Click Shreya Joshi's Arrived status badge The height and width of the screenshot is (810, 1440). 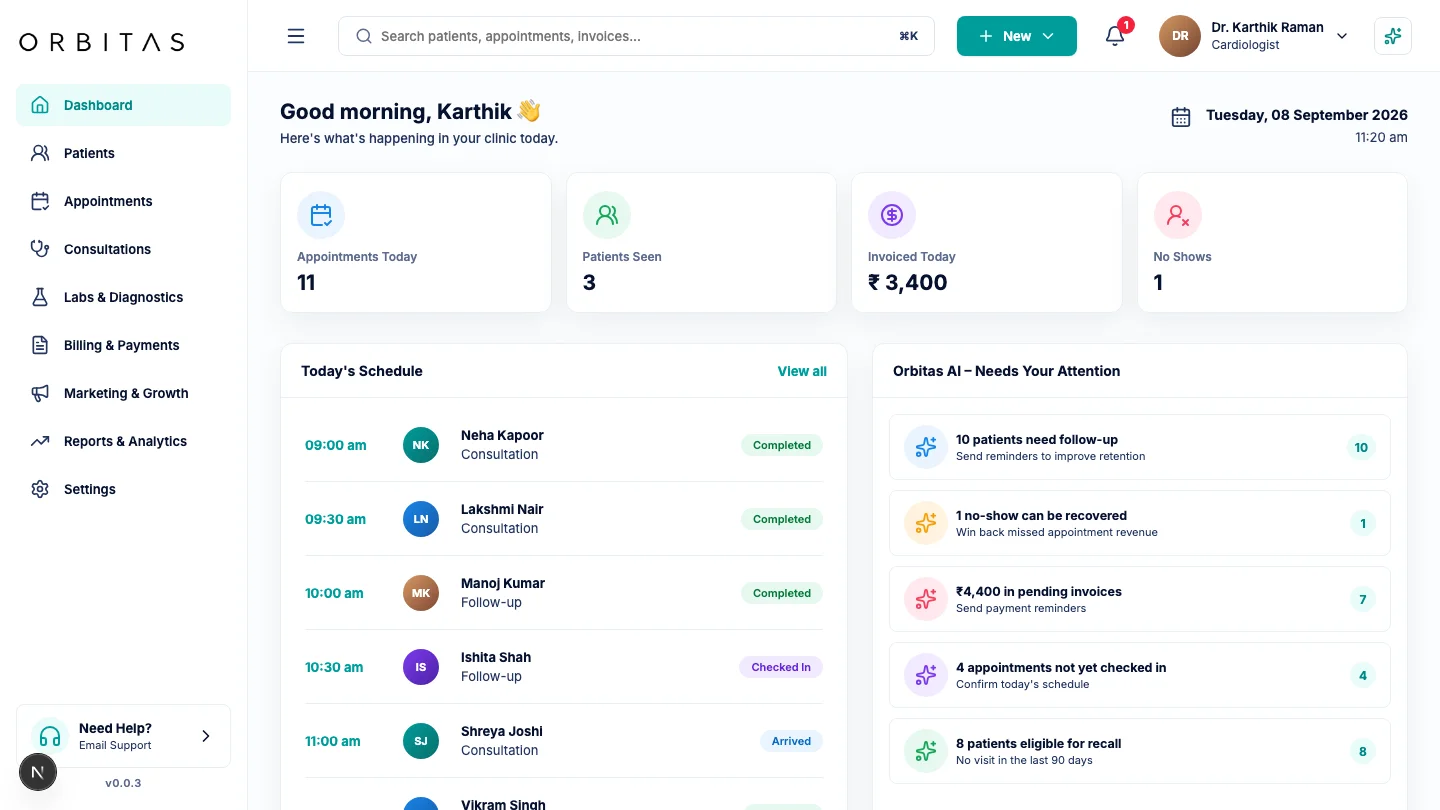(791, 741)
